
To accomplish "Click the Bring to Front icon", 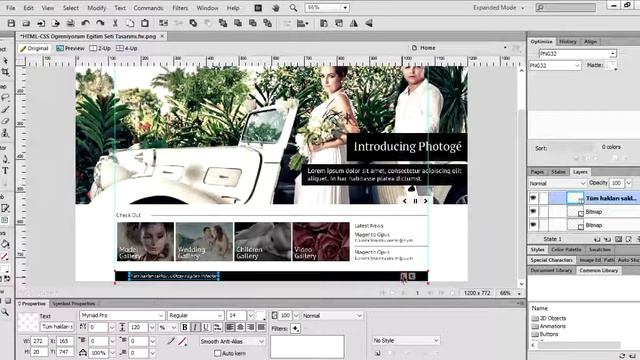I will click(x=223, y=23).
